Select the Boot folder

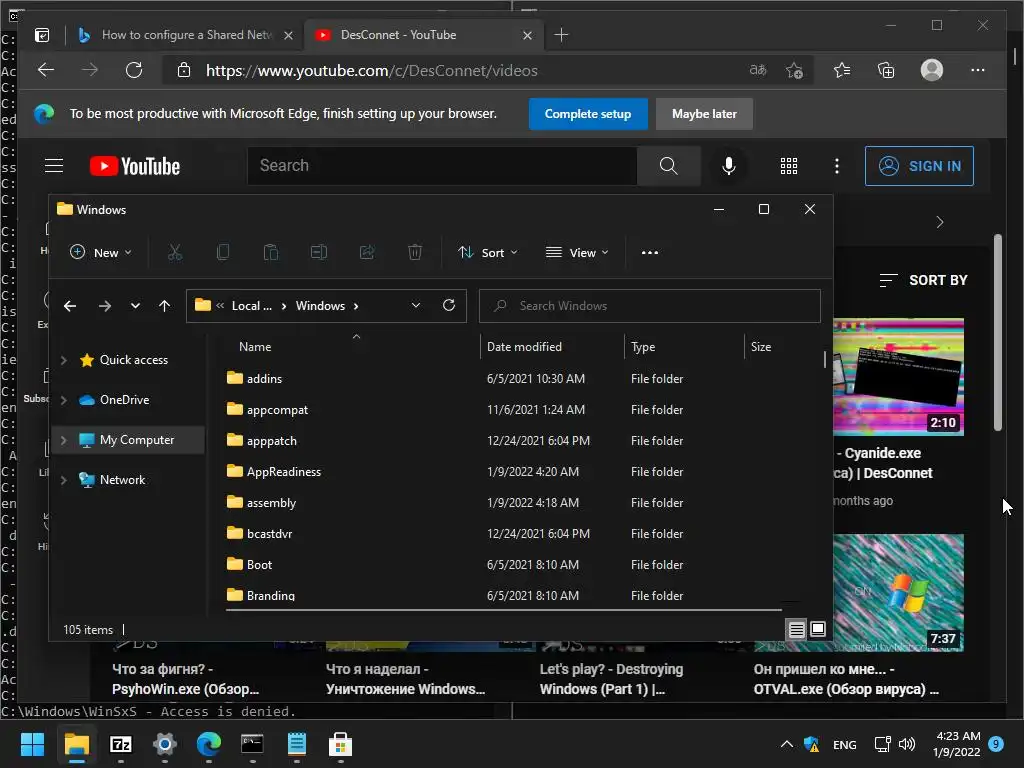(x=259, y=564)
